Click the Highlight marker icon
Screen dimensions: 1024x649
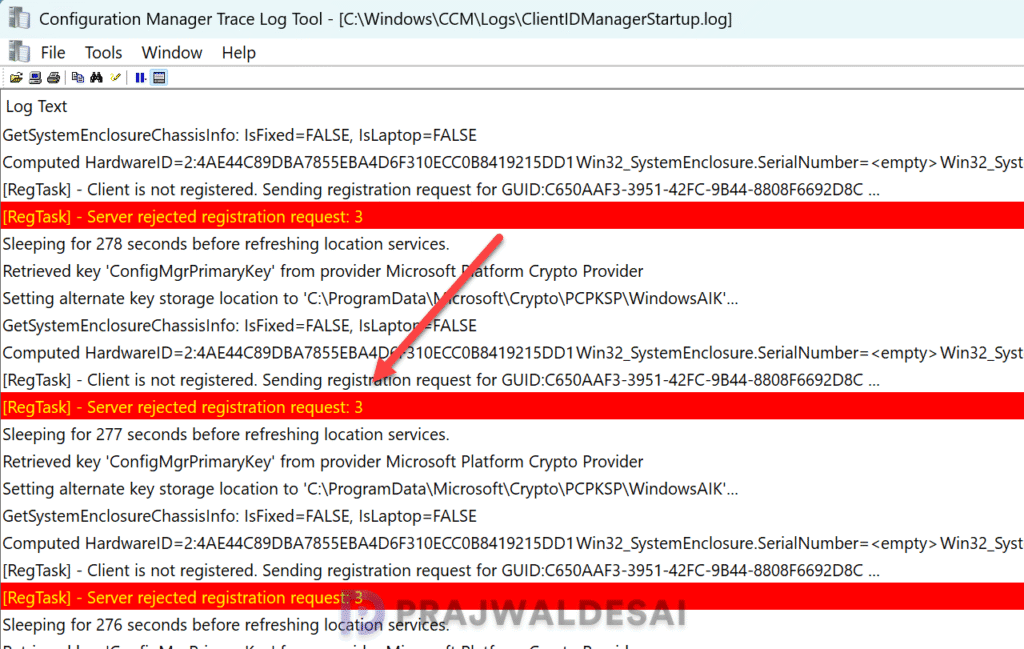116,78
